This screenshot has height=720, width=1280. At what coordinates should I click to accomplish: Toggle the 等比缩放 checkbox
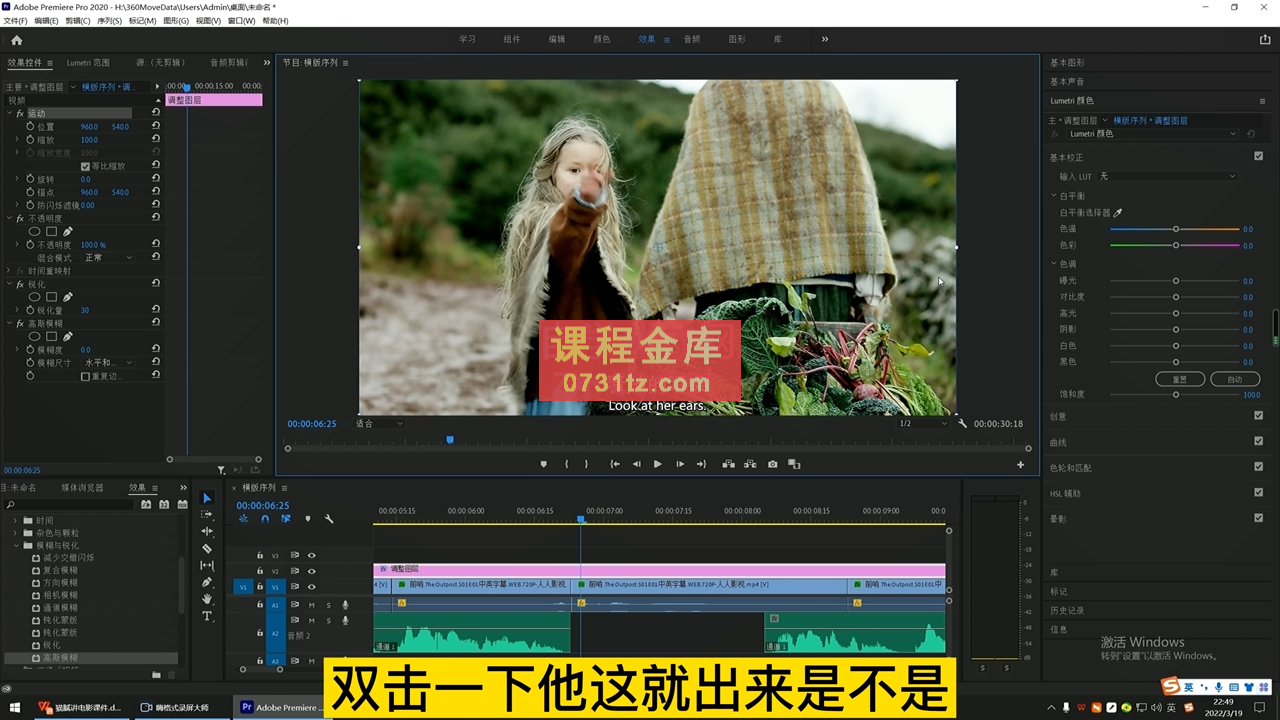[x=85, y=166]
